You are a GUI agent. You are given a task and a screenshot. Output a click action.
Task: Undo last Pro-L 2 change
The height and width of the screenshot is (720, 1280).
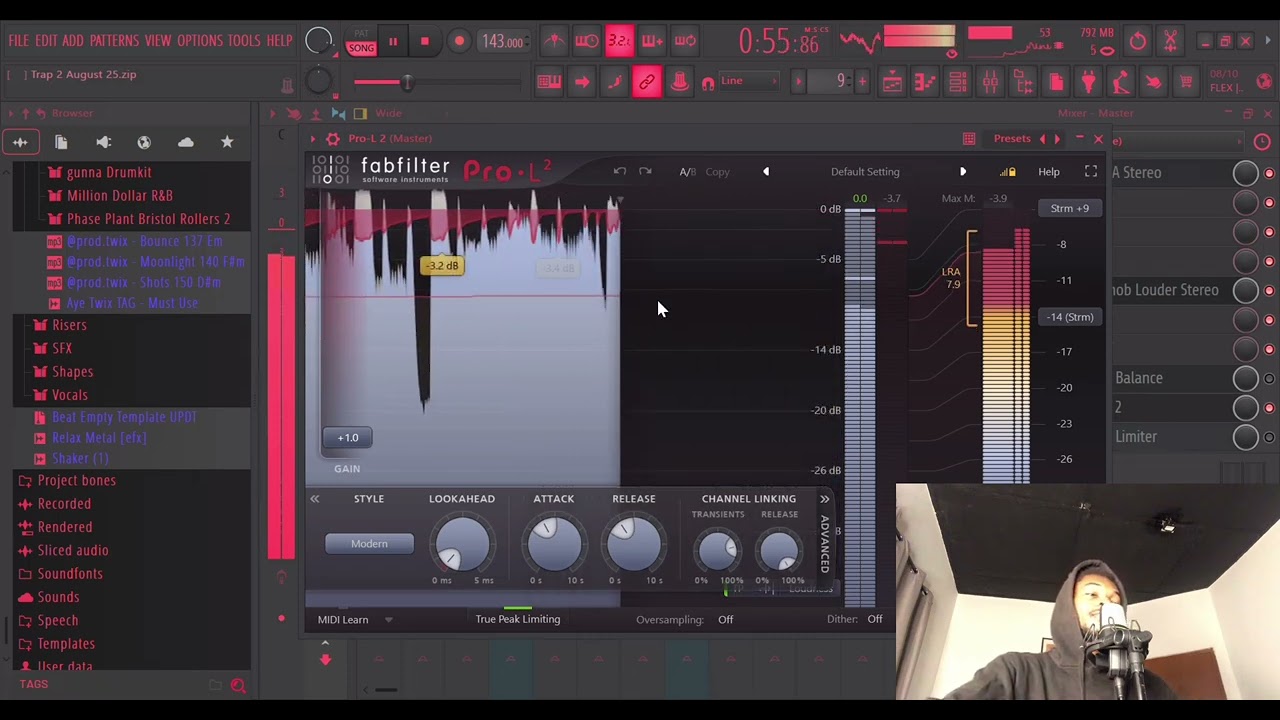click(620, 172)
